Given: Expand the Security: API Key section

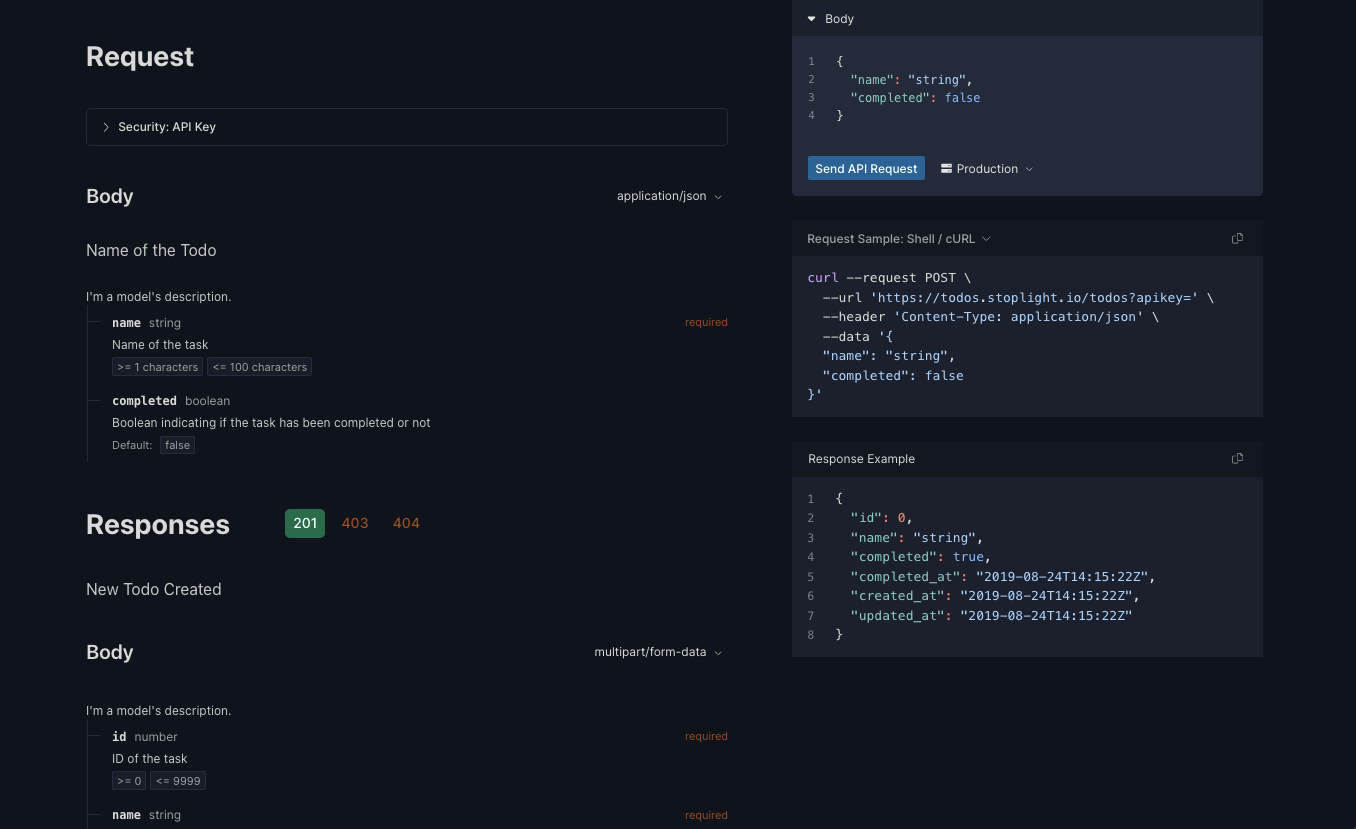Looking at the screenshot, I should [106, 127].
